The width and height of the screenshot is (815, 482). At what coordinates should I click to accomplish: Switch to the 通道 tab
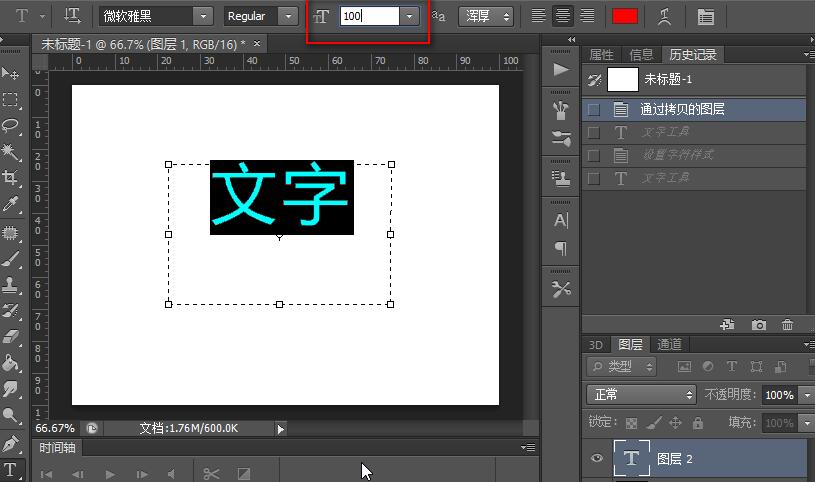[670, 344]
